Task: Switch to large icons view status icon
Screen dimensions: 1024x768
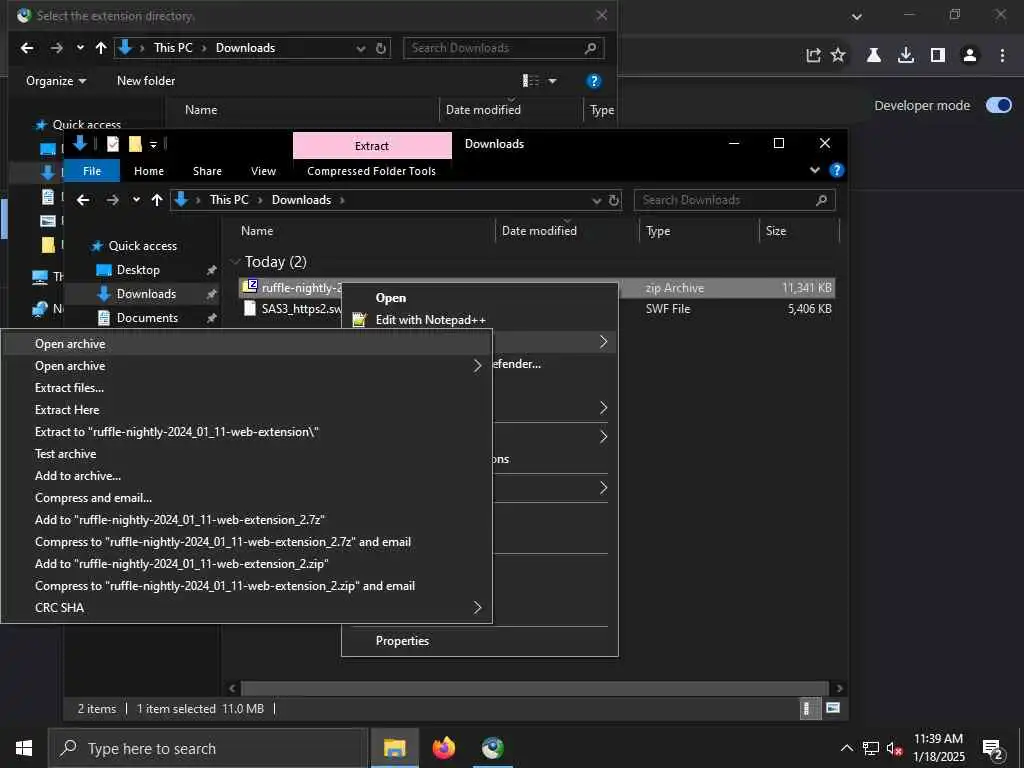Action: [833, 709]
